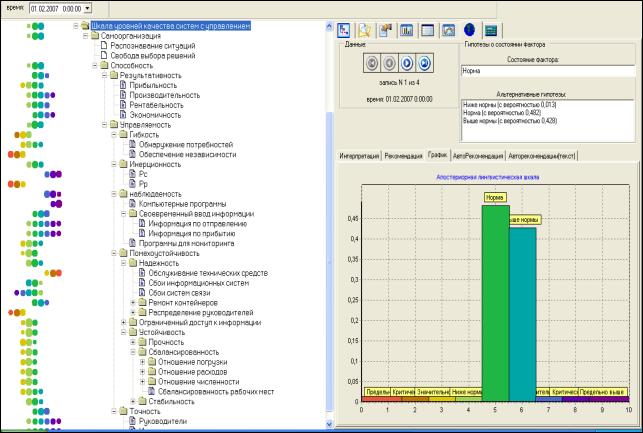The image size is (643, 433).
Task: Click folder icon of Точность node
Action: click(123, 411)
